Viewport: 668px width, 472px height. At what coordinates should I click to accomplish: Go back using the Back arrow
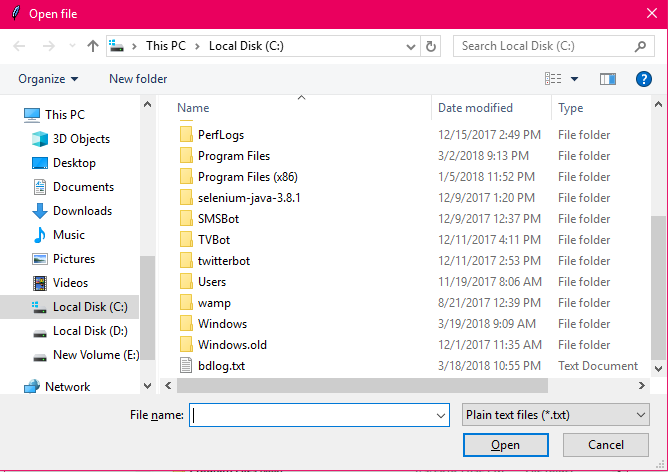(19, 46)
